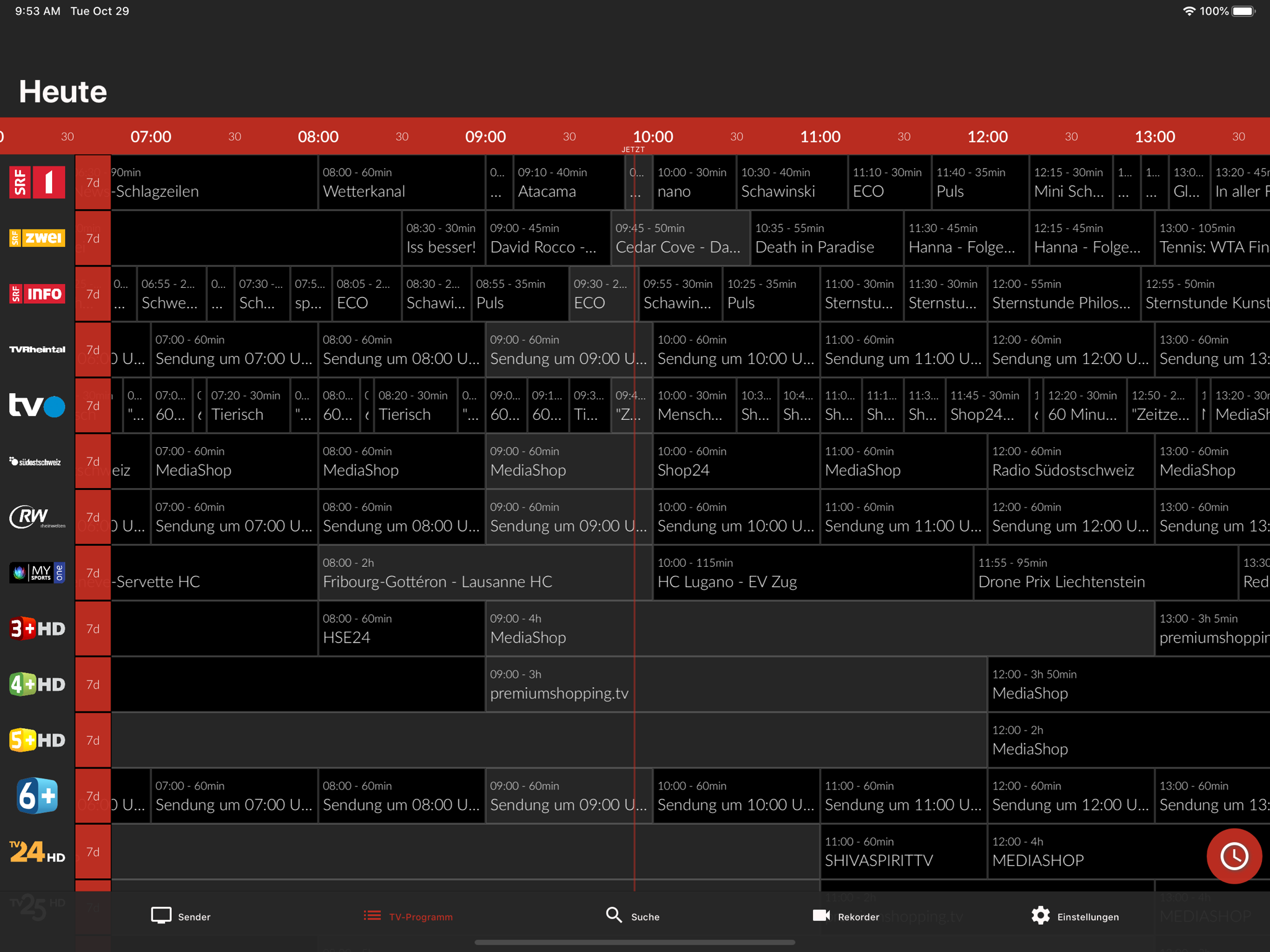
Task: Jump to 08:00 on the timeline
Action: pyautogui.click(x=318, y=136)
